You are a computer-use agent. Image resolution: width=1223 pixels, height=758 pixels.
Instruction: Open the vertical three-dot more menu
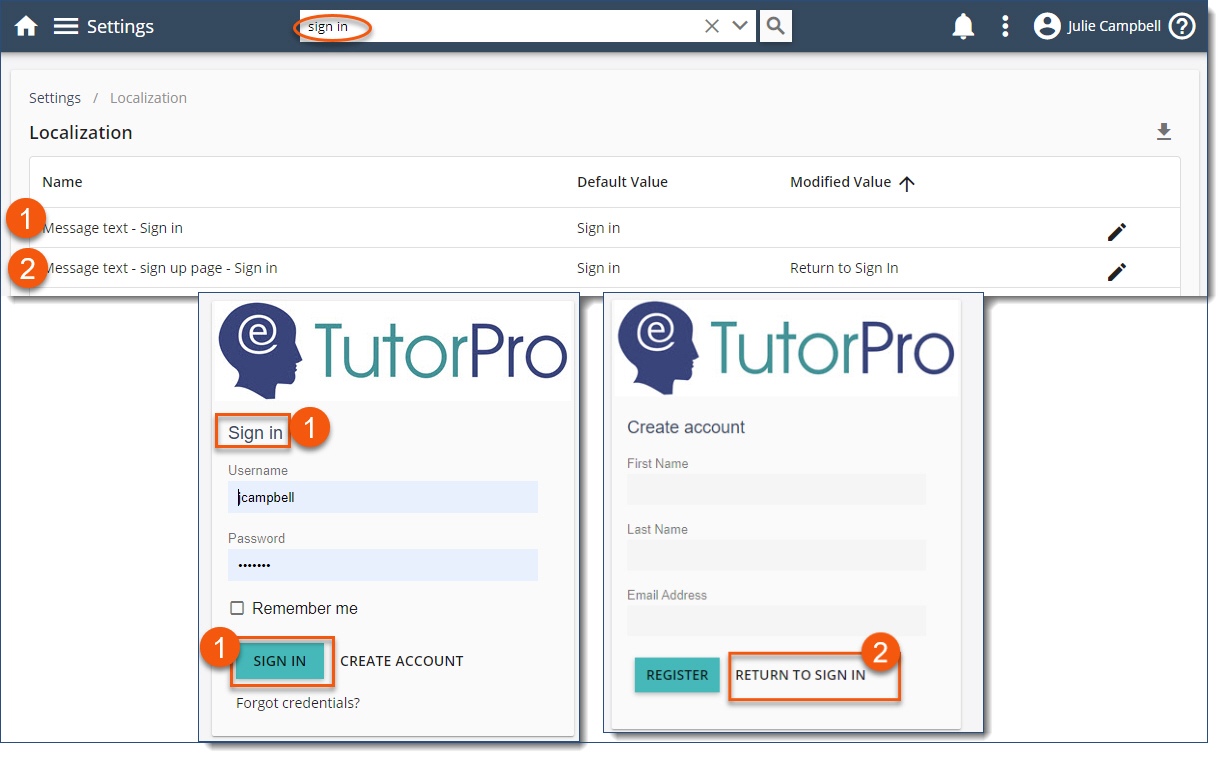pyautogui.click(x=1005, y=27)
